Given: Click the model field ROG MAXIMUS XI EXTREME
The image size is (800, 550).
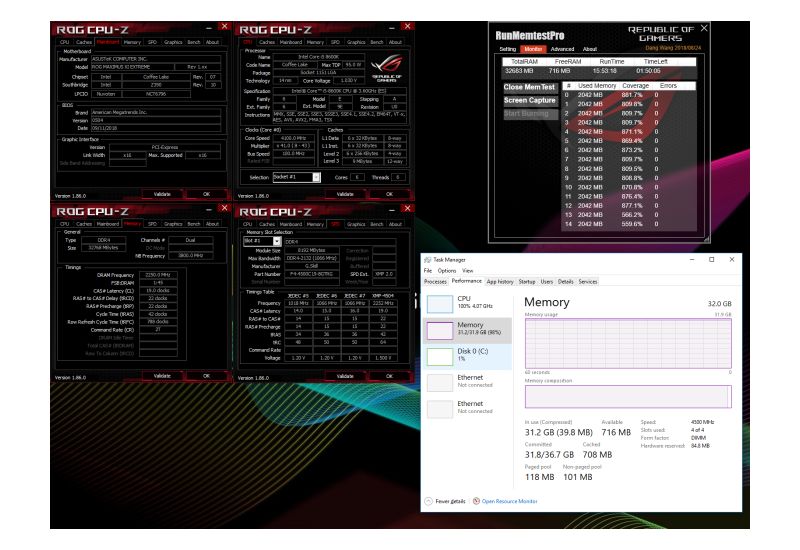Looking at the screenshot, I should [132, 67].
